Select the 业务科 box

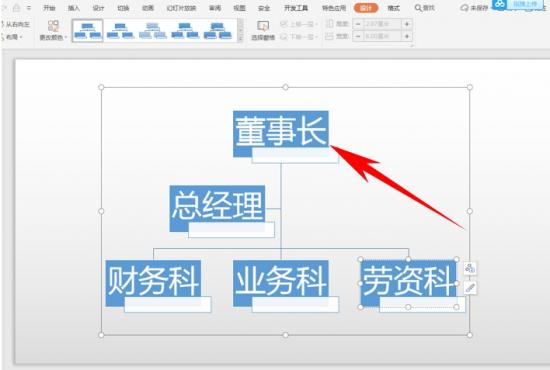click(x=281, y=283)
